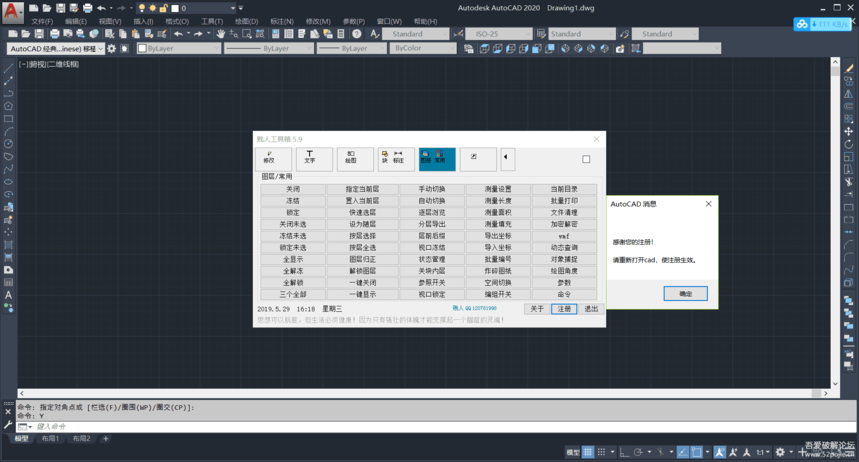Click the 注册 button in the toolbox
The height and width of the screenshot is (462, 859).
coord(564,309)
